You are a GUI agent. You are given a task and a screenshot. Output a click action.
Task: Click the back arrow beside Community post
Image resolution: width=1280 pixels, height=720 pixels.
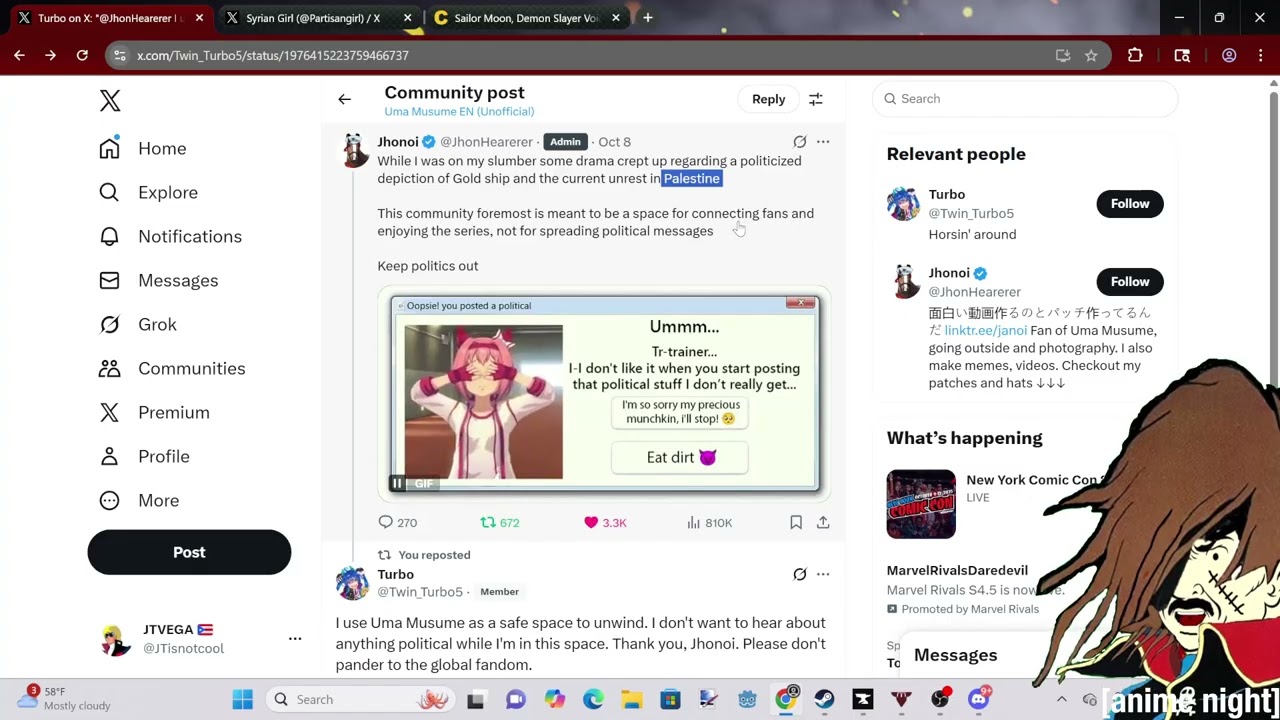(344, 99)
